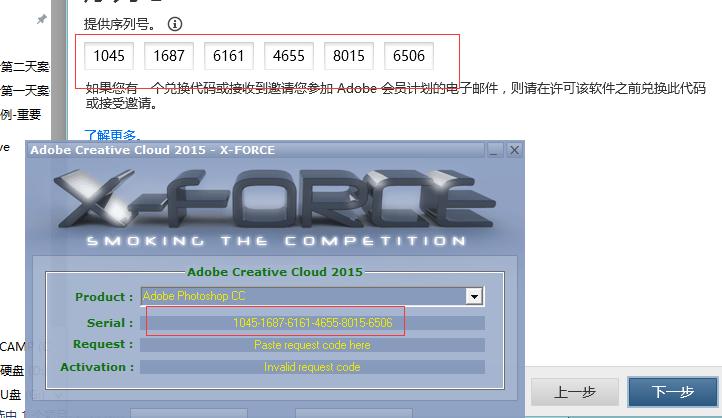Click serial field containing 4655
722x418 pixels.
pyautogui.click(x=289, y=56)
